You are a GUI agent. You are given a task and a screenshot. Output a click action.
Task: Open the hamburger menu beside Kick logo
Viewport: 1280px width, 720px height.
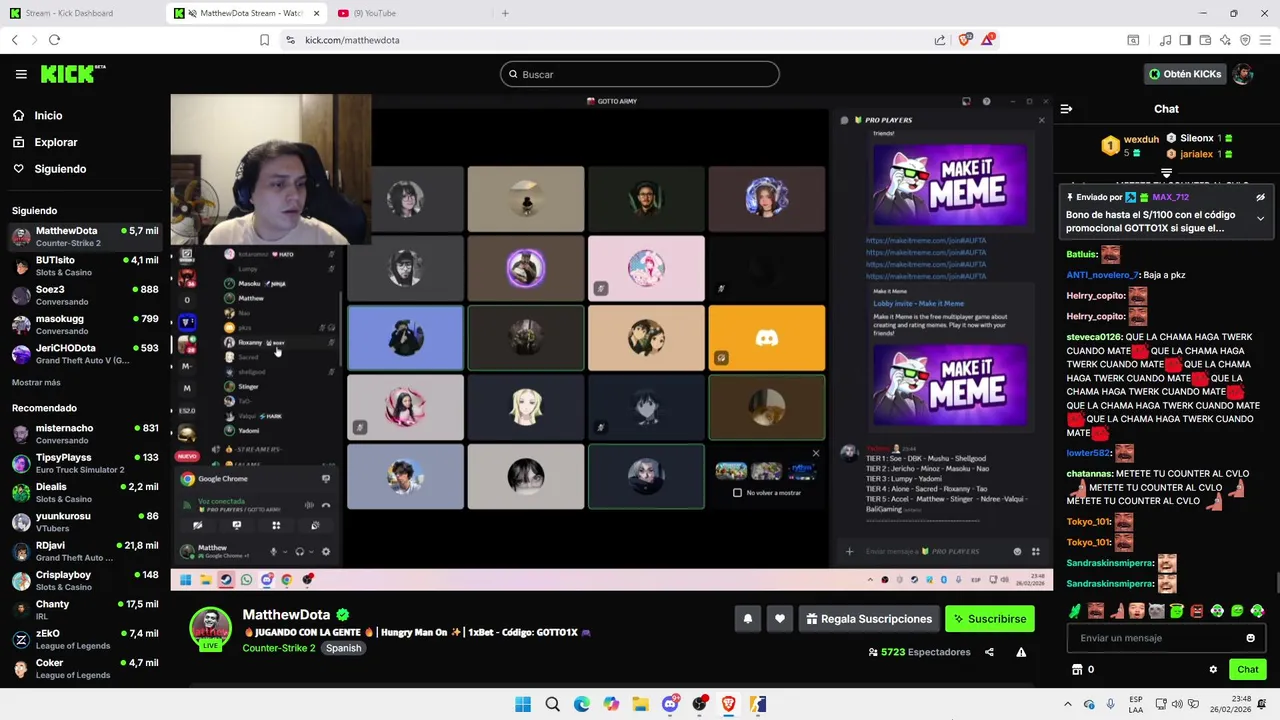pyautogui.click(x=21, y=74)
